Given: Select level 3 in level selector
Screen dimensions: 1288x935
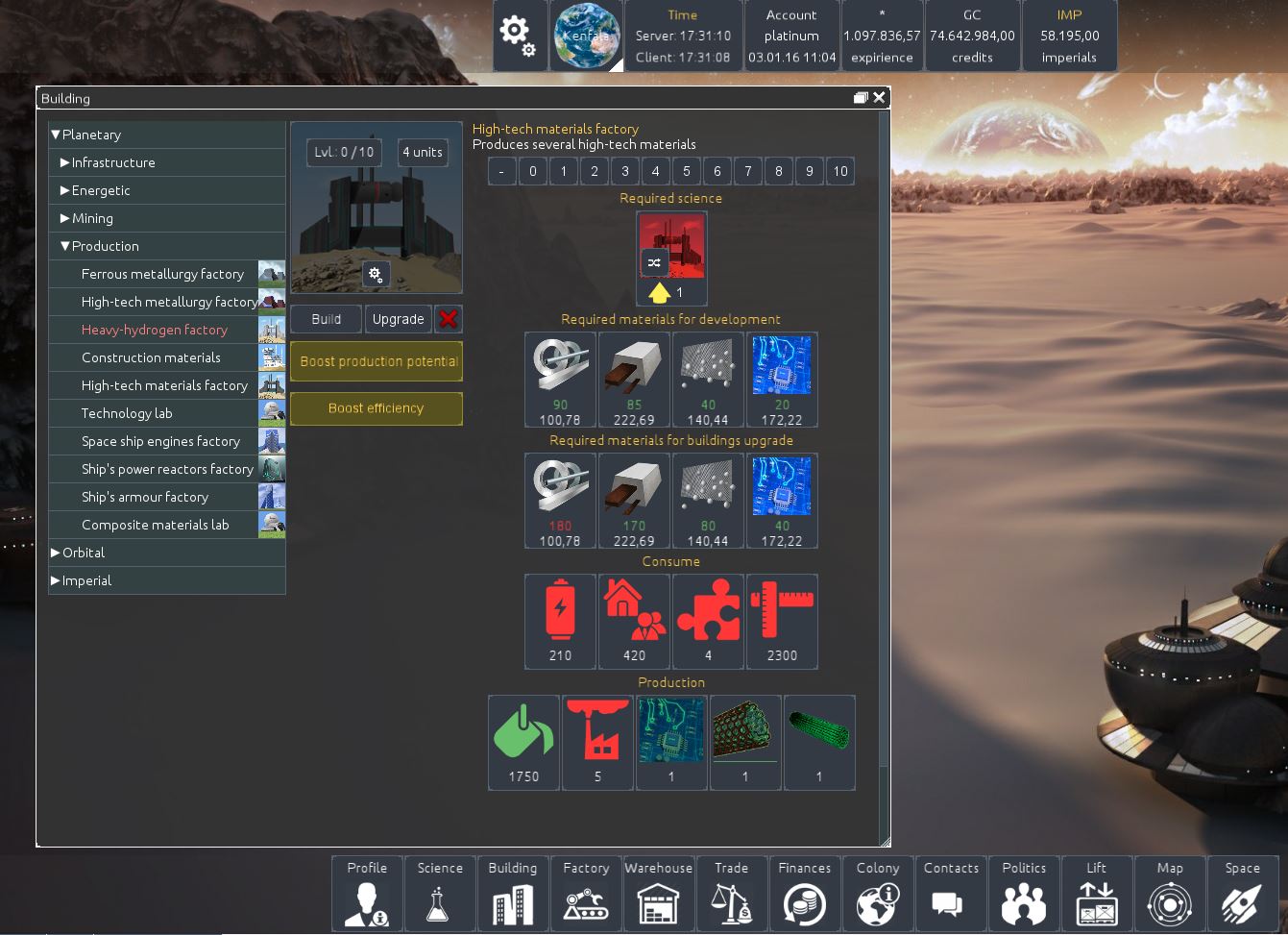Looking at the screenshot, I should (x=625, y=171).
